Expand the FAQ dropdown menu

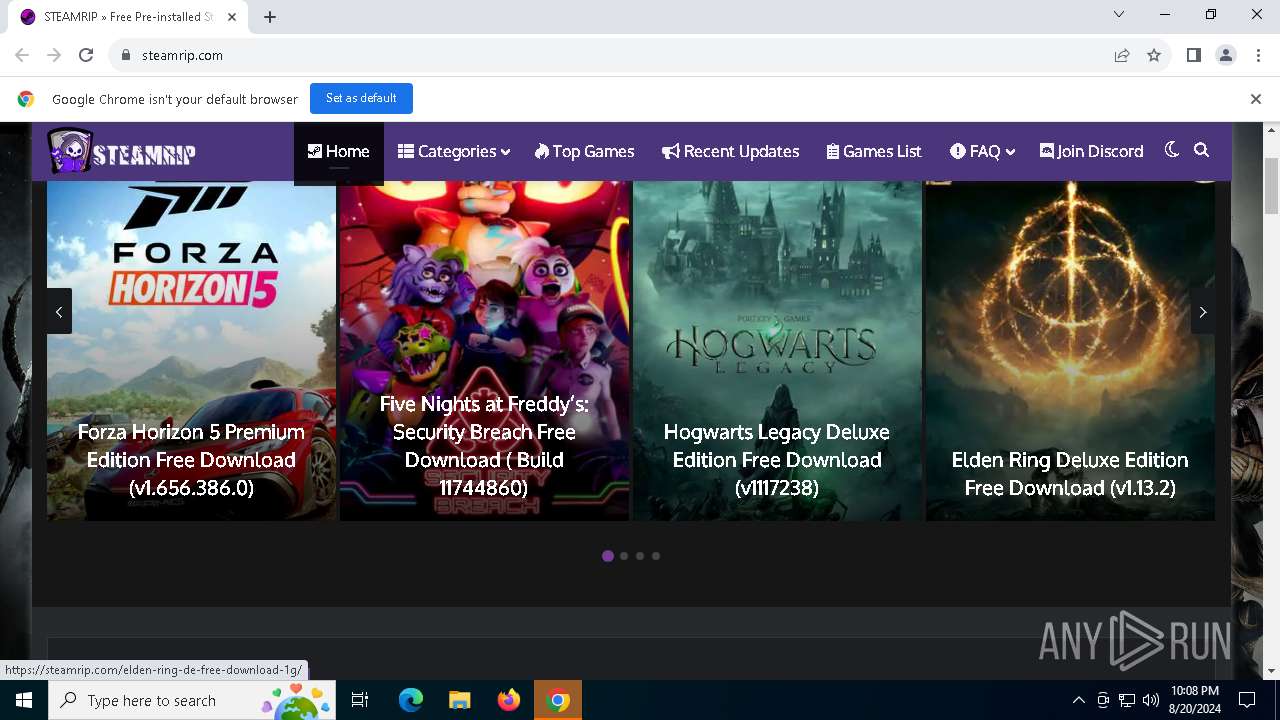click(982, 152)
